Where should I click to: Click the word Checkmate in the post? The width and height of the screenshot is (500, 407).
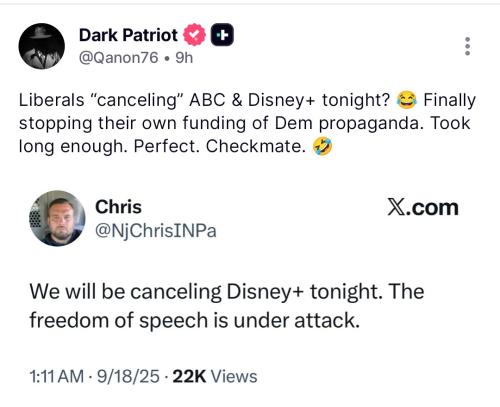tap(255, 146)
